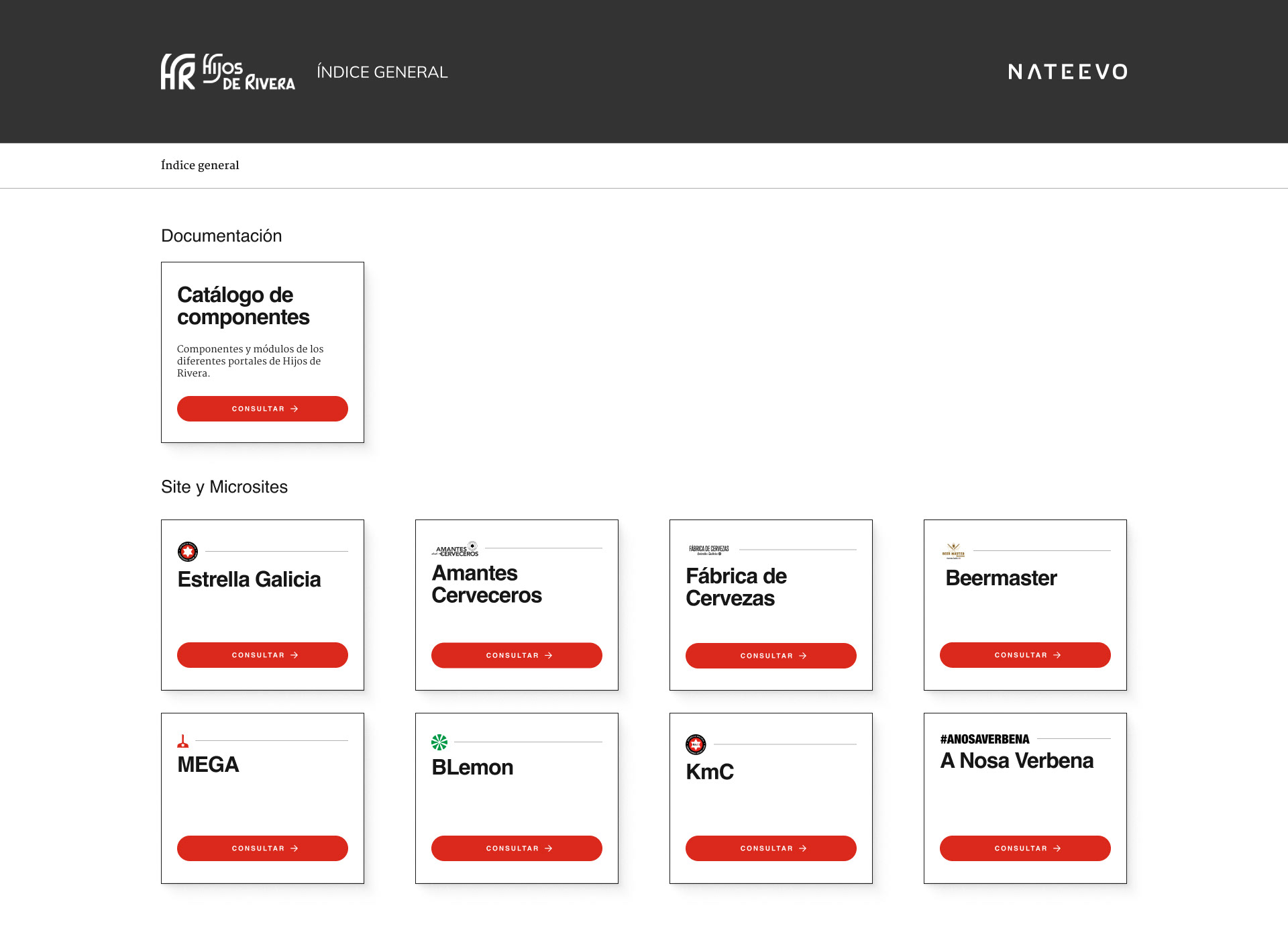Click the ÍNDICE GENERAL header title
This screenshot has height=943, width=1288.
[x=382, y=72]
